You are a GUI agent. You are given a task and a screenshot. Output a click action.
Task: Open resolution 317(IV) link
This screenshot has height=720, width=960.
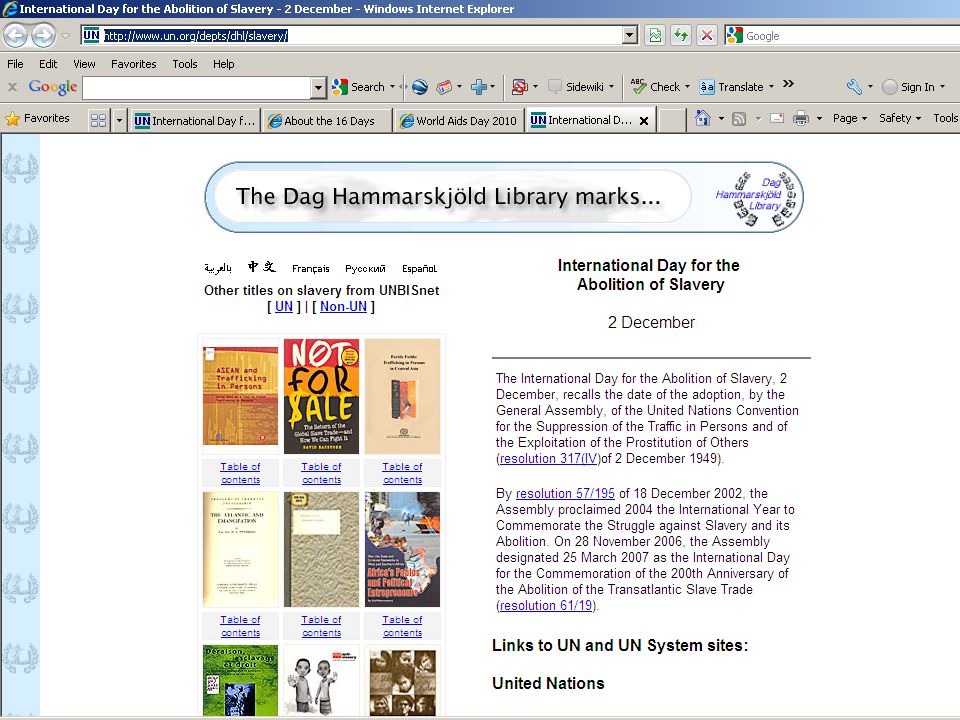click(549, 459)
